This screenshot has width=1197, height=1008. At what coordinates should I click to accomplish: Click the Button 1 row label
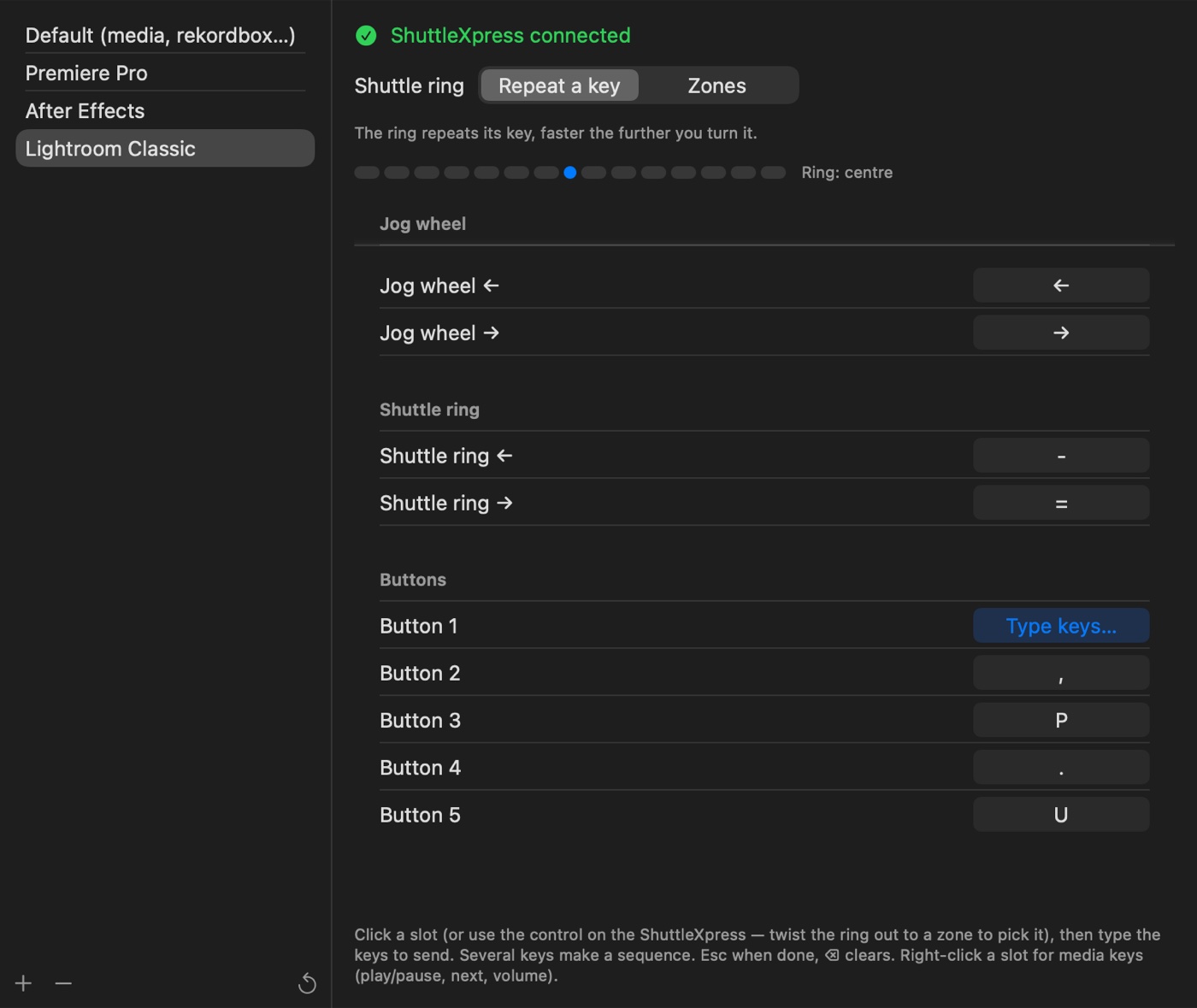(x=419, y=626)
